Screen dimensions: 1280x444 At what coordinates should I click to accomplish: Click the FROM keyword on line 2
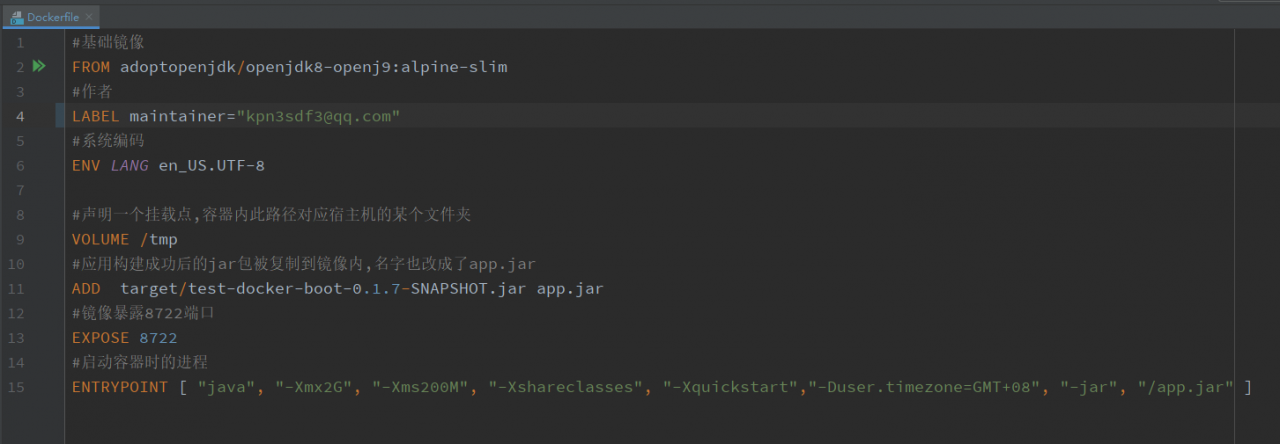click(x=91, y=67)
